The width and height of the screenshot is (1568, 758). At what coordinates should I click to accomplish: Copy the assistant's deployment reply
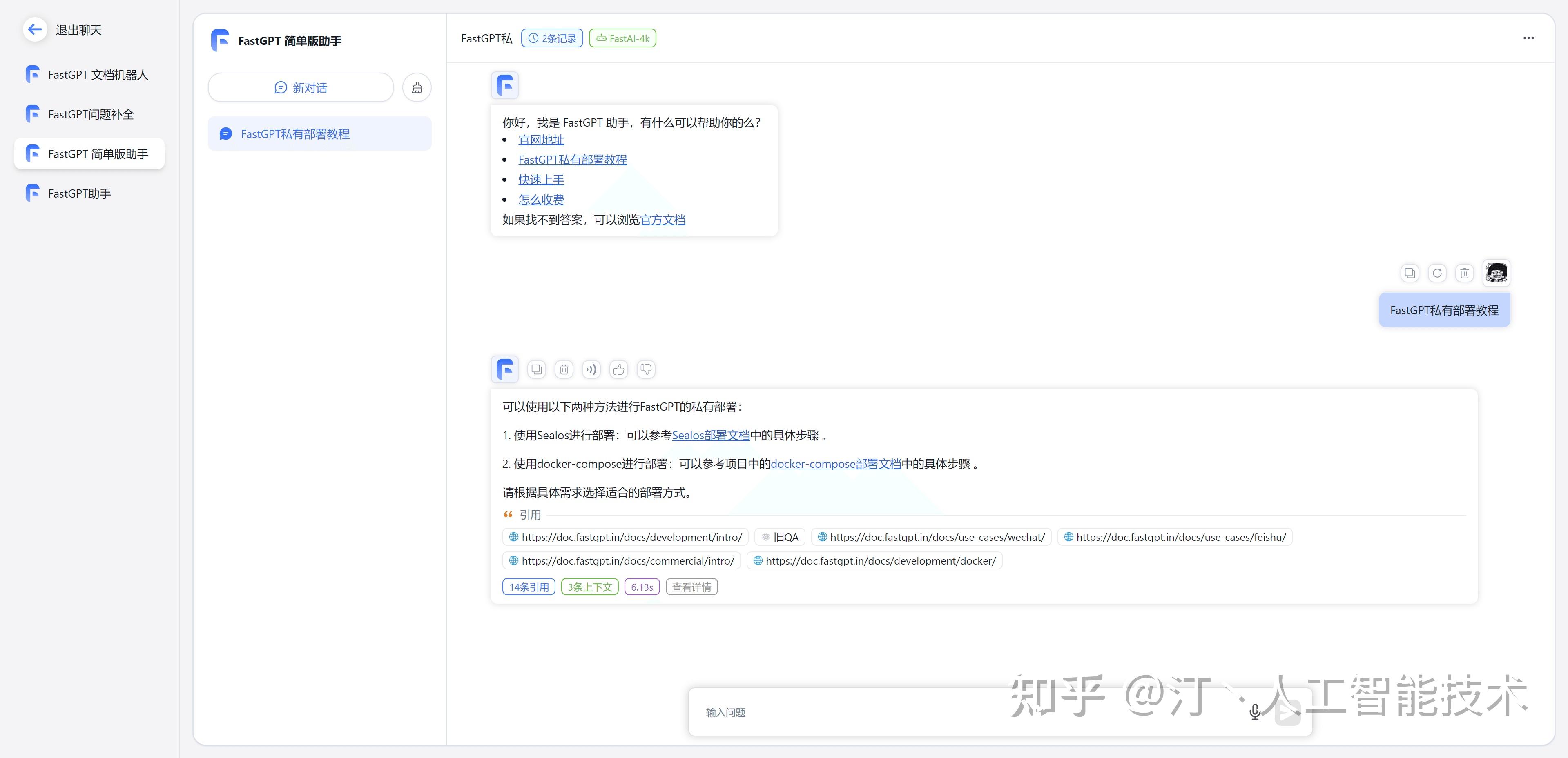pyautogui.click(x=536, y=369)
